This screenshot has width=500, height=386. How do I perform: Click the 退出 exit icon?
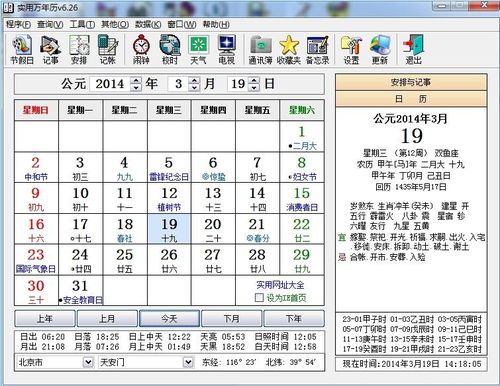413,49
